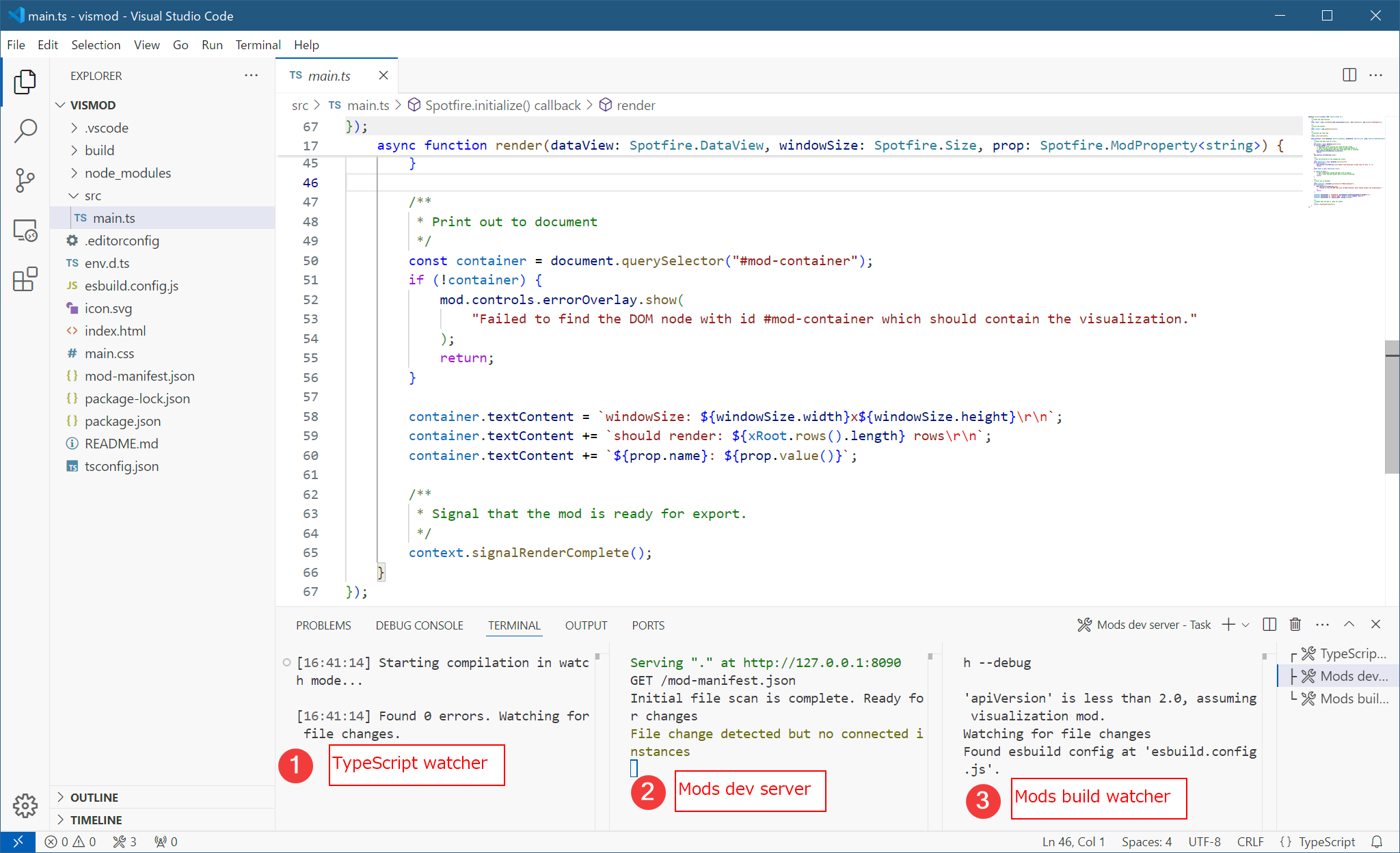Select the Mods dev server terminal entry
This screenshot has height=853, width=1400.
pos(1340,676)
